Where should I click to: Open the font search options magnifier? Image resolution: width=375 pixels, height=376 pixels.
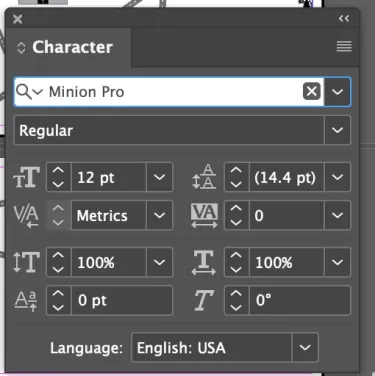tap(29, 92)
